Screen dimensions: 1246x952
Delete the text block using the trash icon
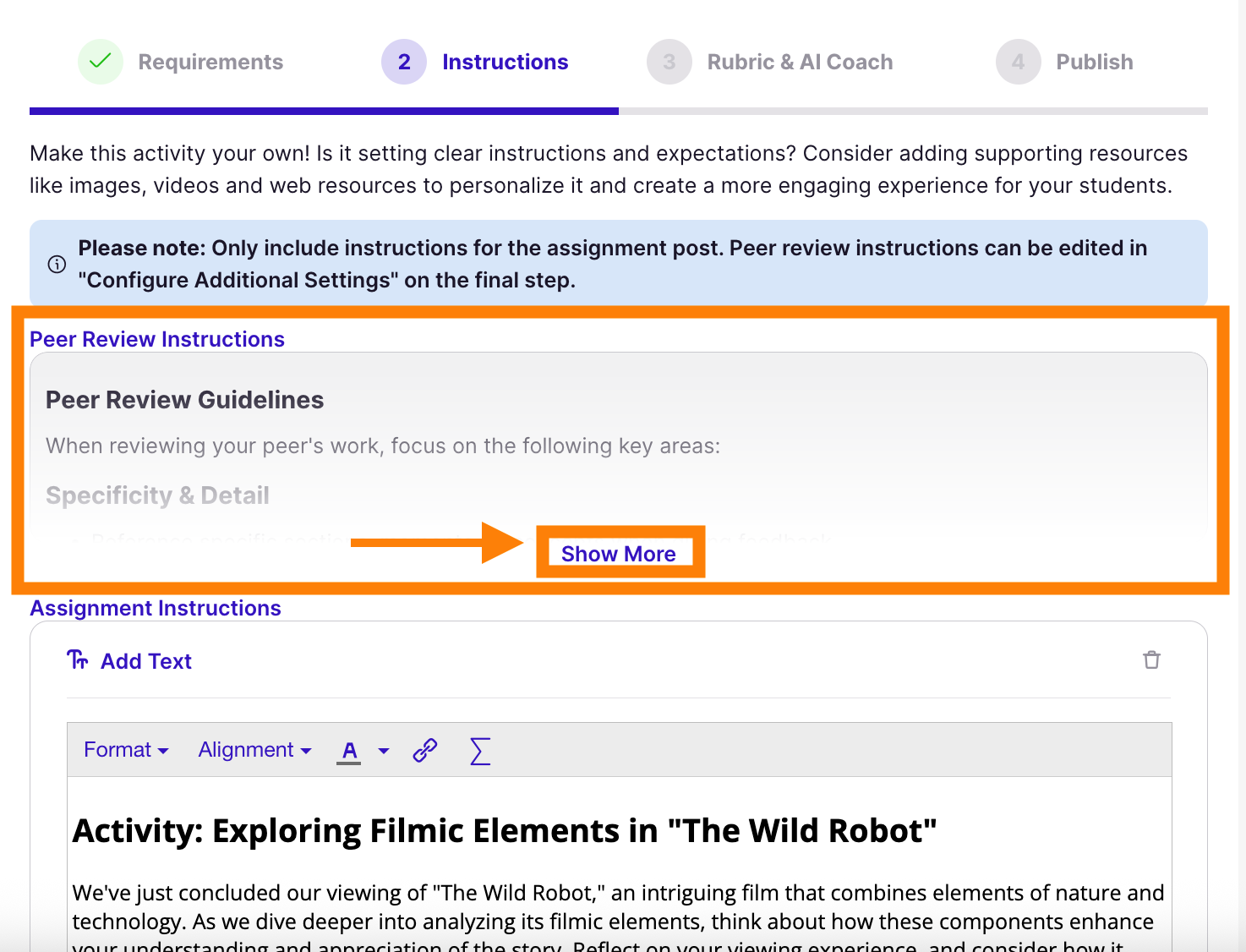pyautogui.click(x=1151, y=659)
